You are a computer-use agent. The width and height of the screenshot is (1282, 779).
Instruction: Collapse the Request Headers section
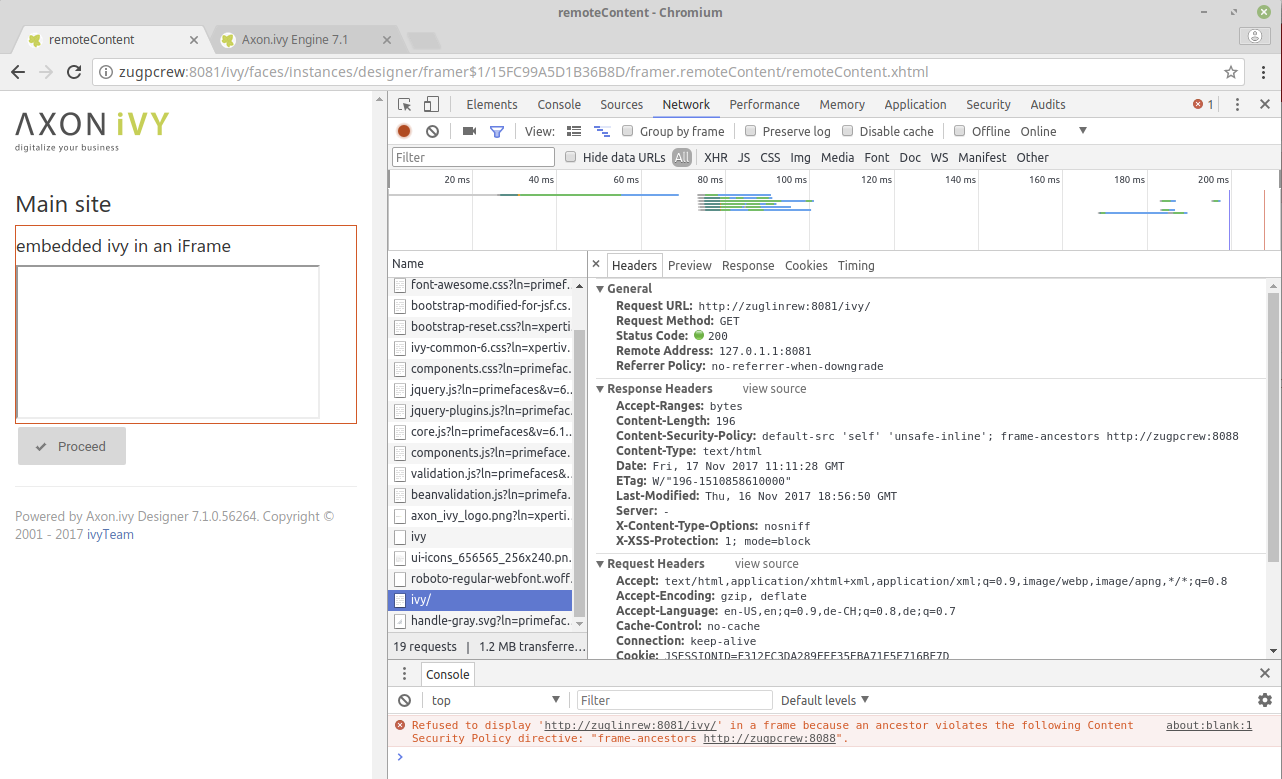click(601, 564)
